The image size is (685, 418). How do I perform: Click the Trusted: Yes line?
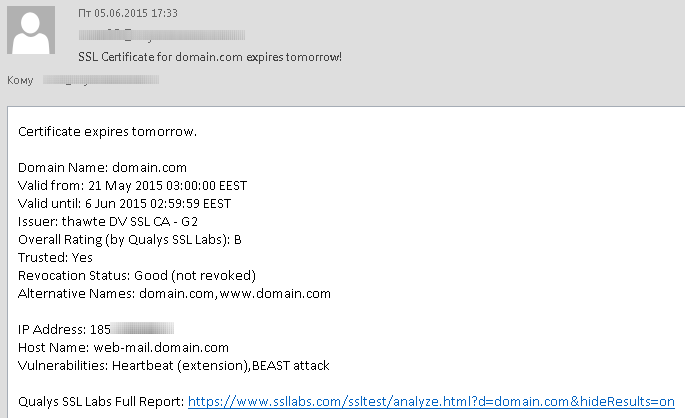[x=55, y=257]
